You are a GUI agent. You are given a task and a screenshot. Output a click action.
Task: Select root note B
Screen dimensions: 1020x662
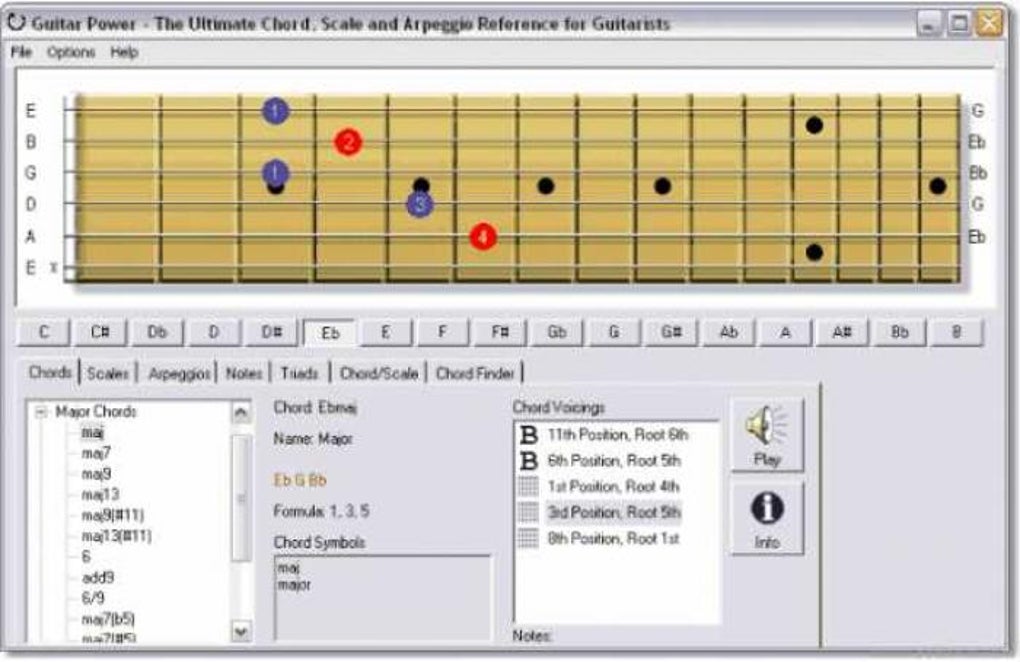click(x=956, y=332)
